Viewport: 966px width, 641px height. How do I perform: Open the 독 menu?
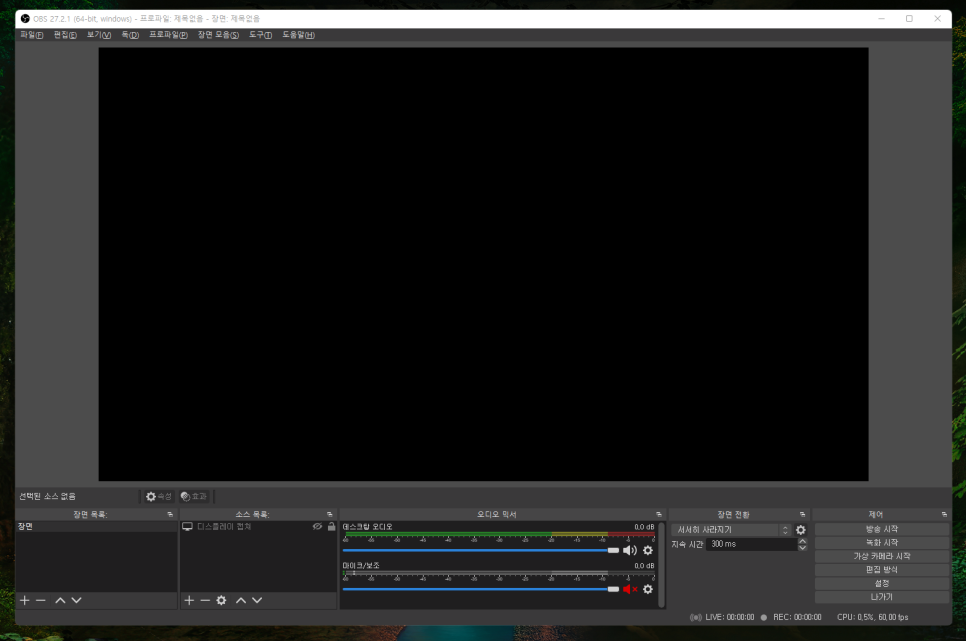[130, 35]
